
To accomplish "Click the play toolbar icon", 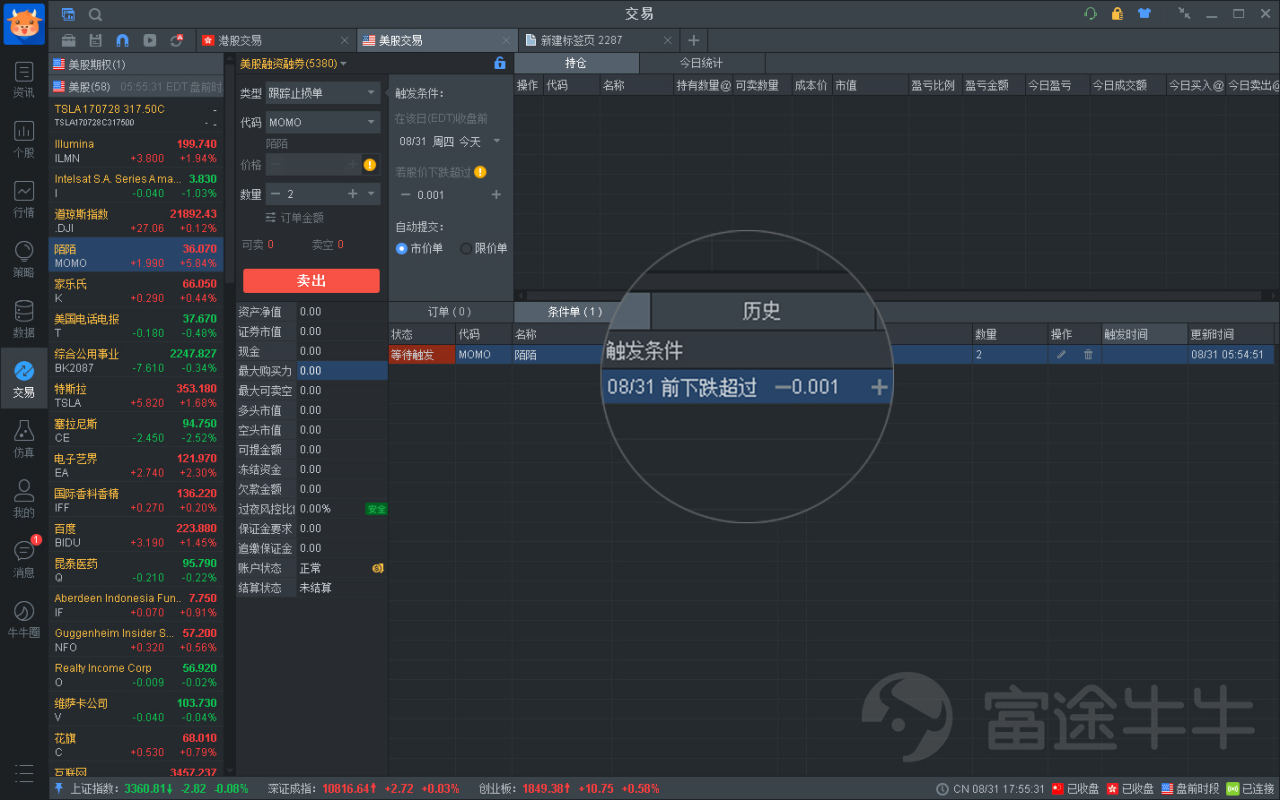I will [149, 41].
